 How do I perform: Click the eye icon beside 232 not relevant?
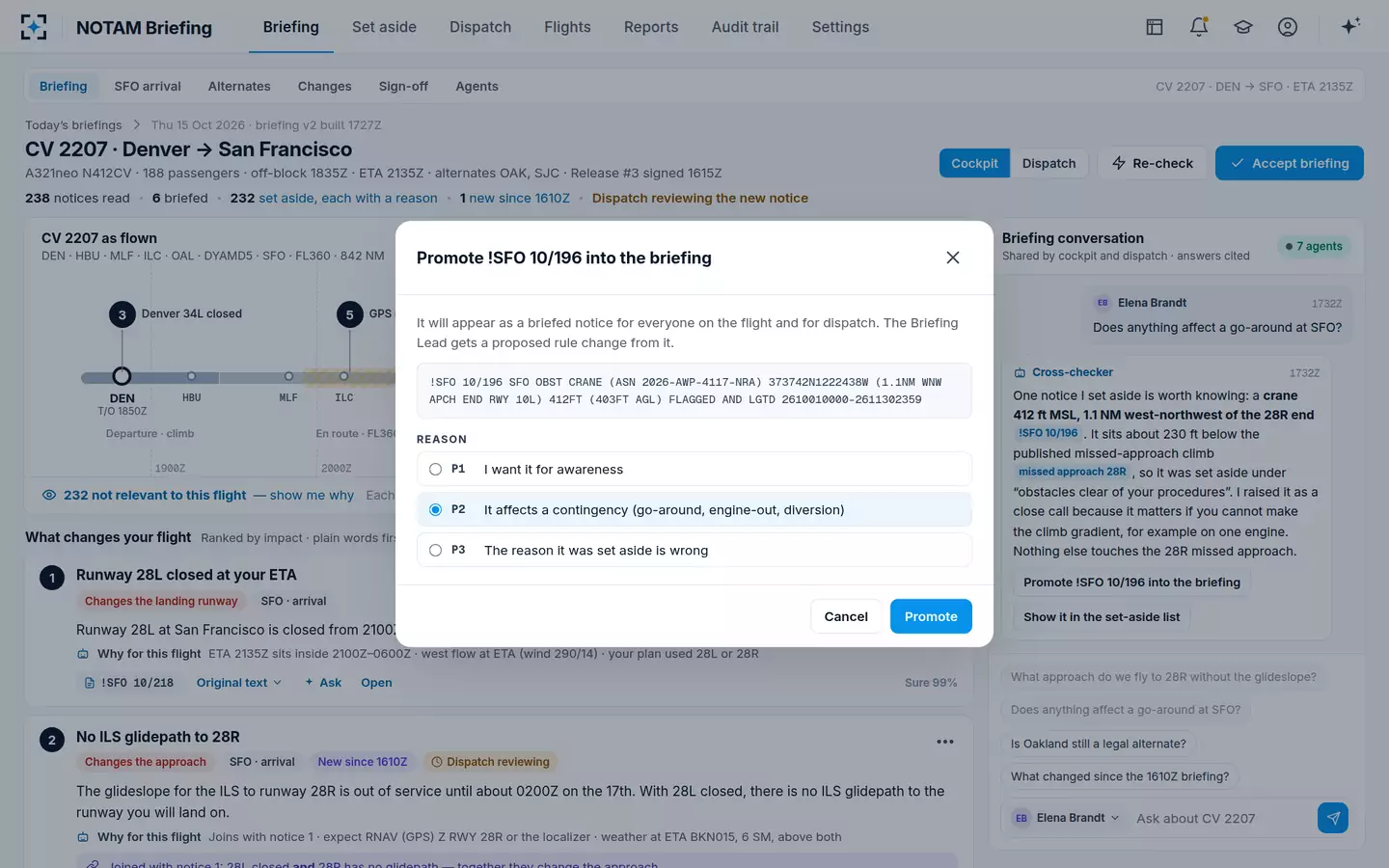tap(49, 495)
